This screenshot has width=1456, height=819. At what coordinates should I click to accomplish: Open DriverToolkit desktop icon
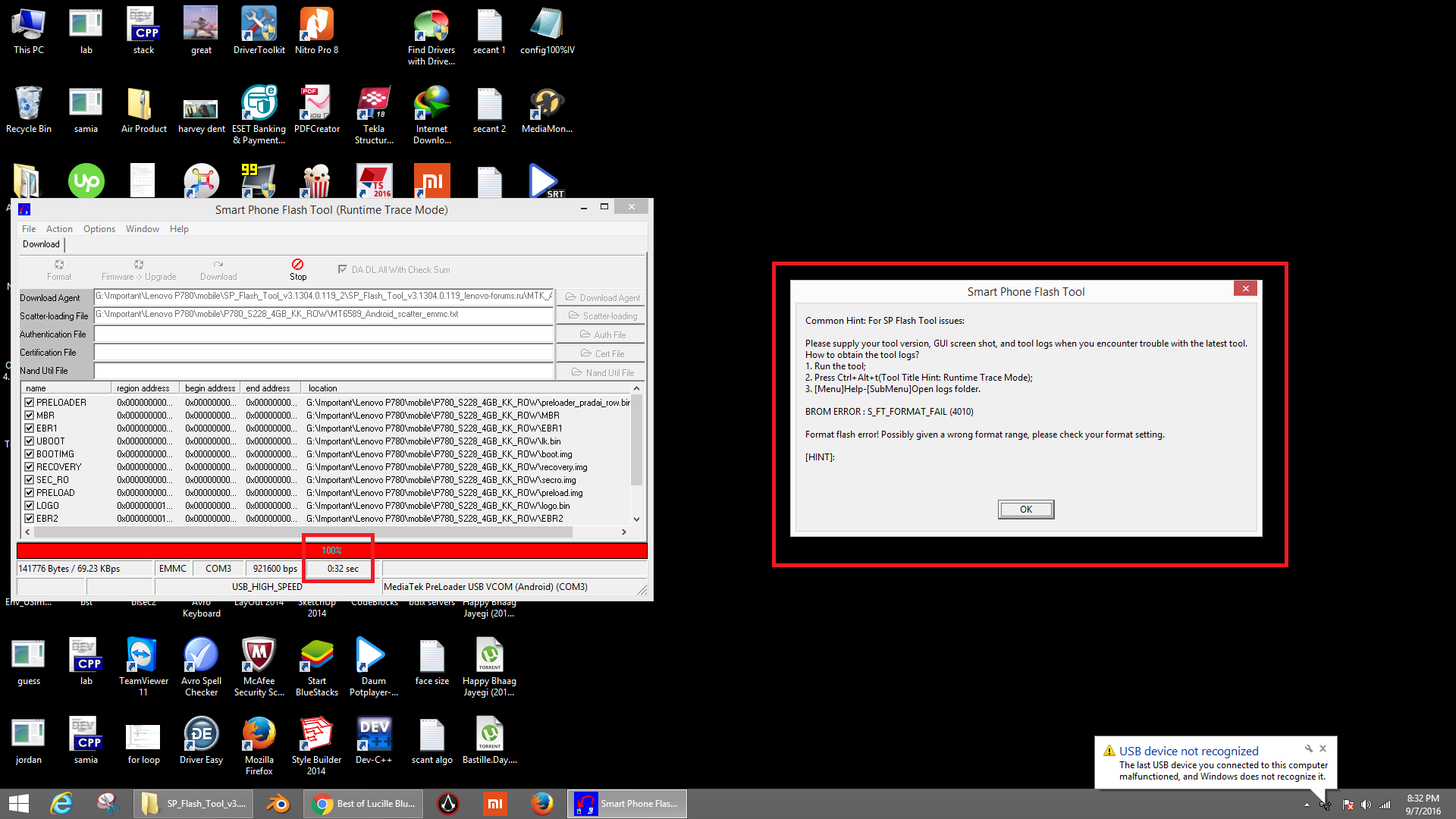pyautogui.click(x=259, y=31)
